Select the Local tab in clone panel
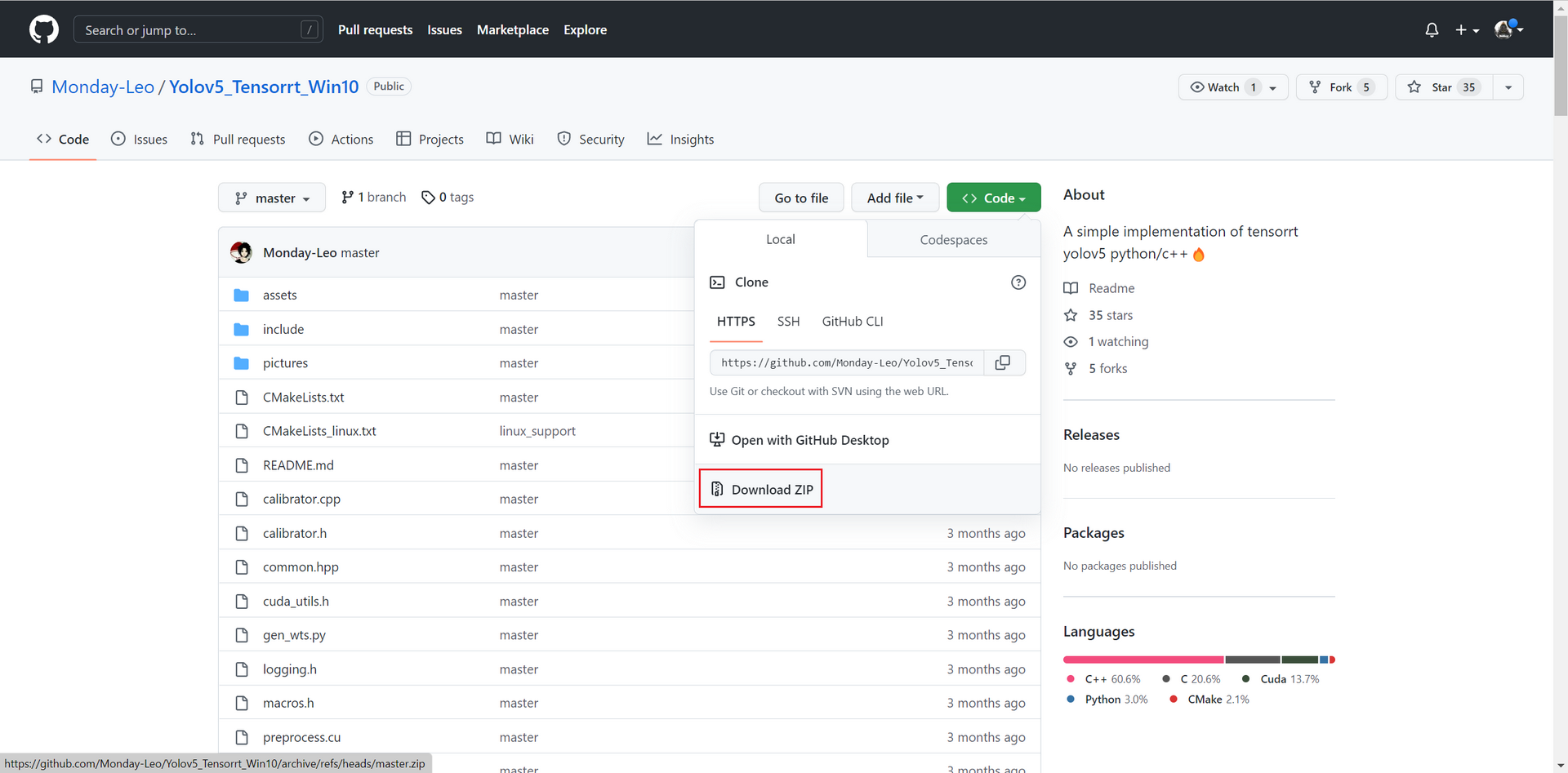The height and width of the screenshot is (773, 1568). coord(781,239)
